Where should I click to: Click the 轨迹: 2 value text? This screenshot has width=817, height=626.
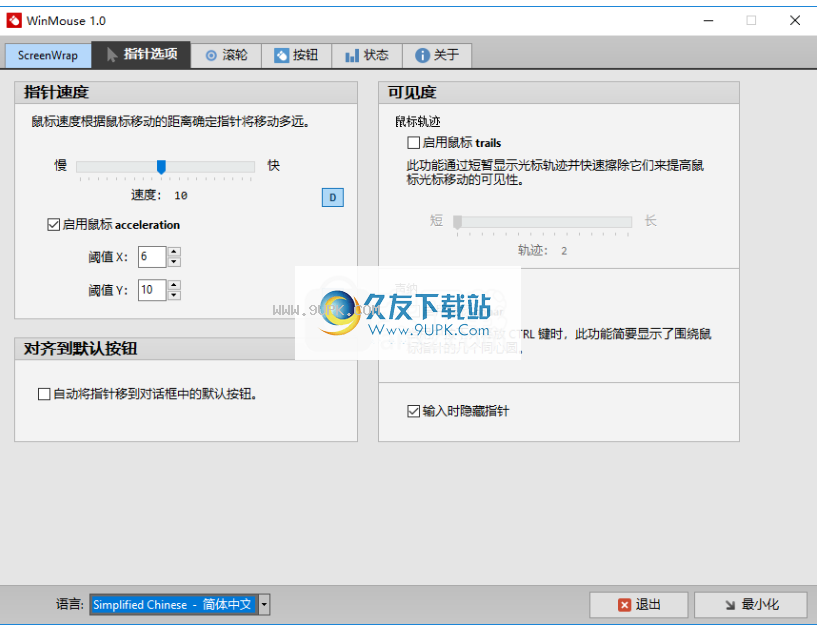(542, 251)
